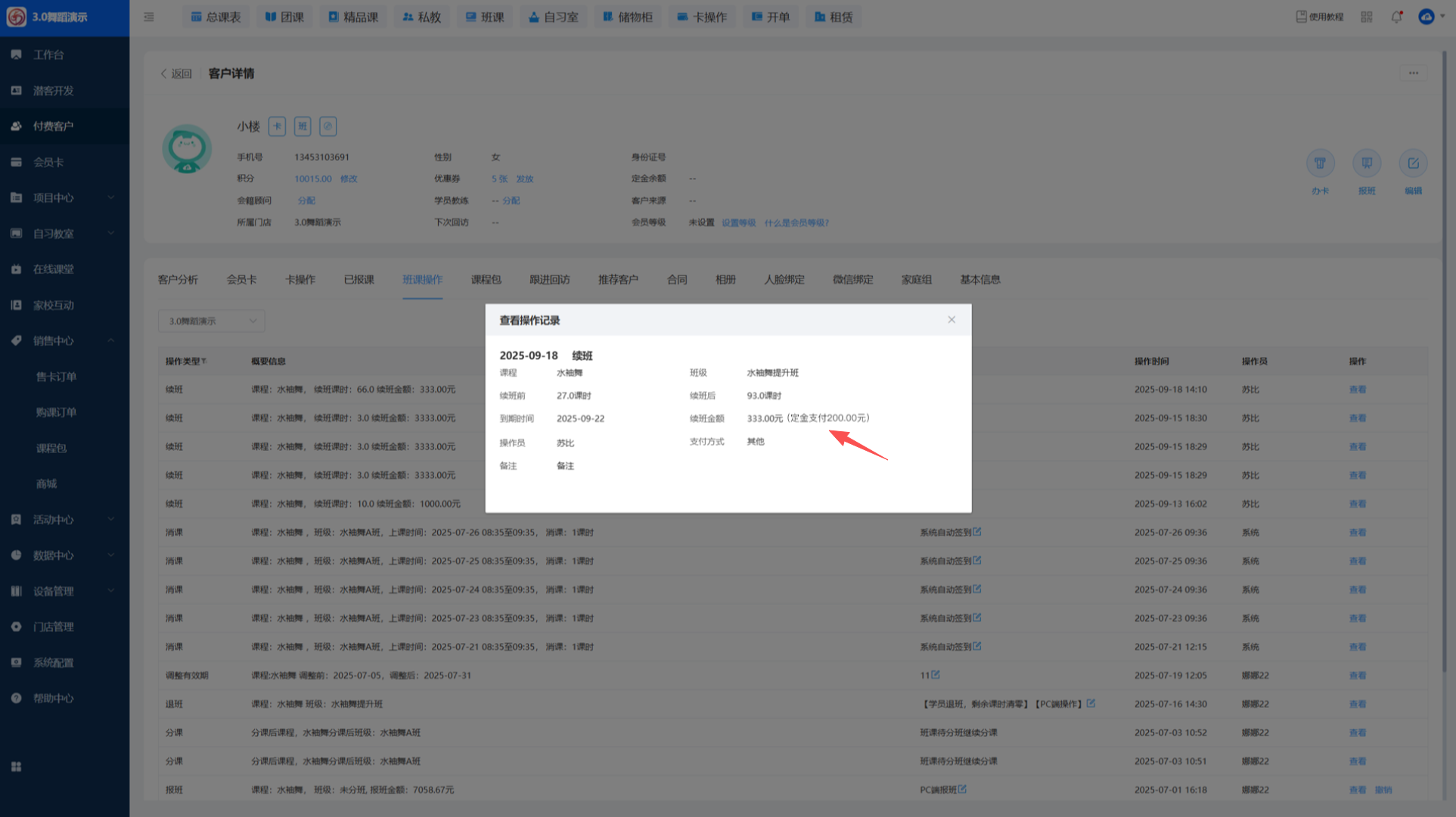Close the 查看操作记录 dialog
Screen dimensions: 1456x817
pos(951,320)
